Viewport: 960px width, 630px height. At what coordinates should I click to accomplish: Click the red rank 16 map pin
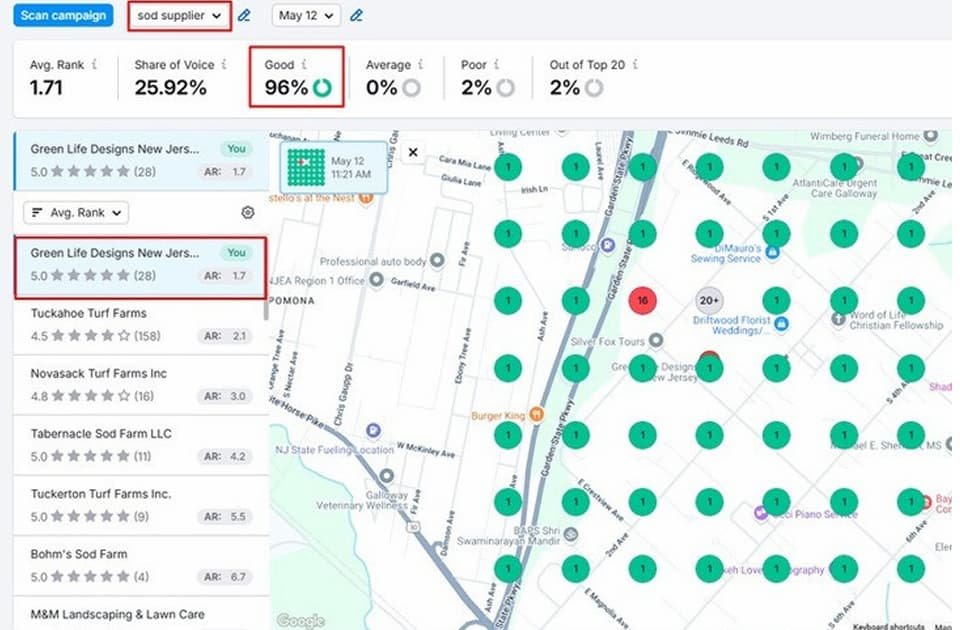[x=642, y=301]
